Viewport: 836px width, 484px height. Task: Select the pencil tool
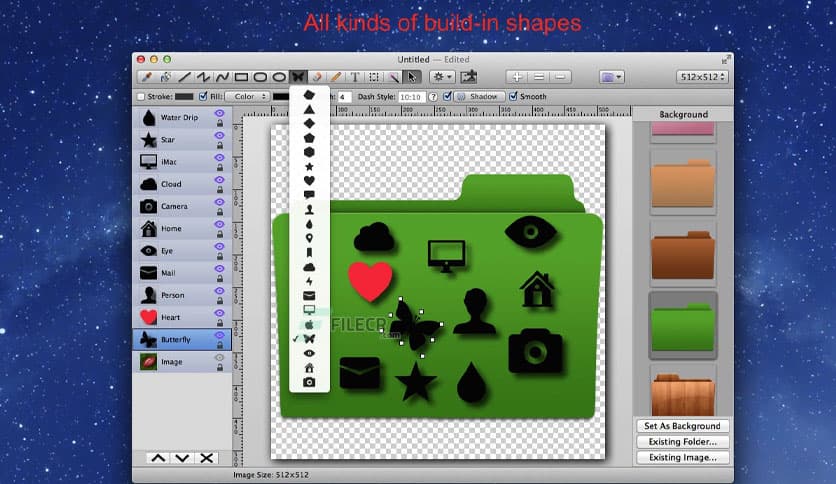(x=335, y=77)
